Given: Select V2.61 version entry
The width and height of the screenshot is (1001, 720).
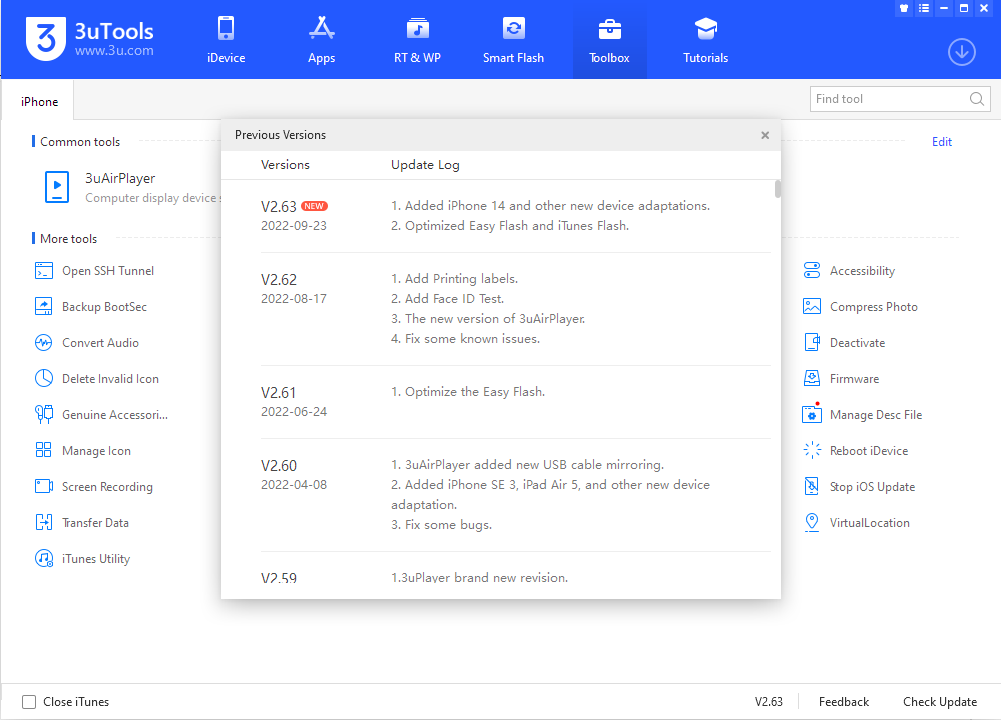Looking at the screenshot, I should (278, 393).
